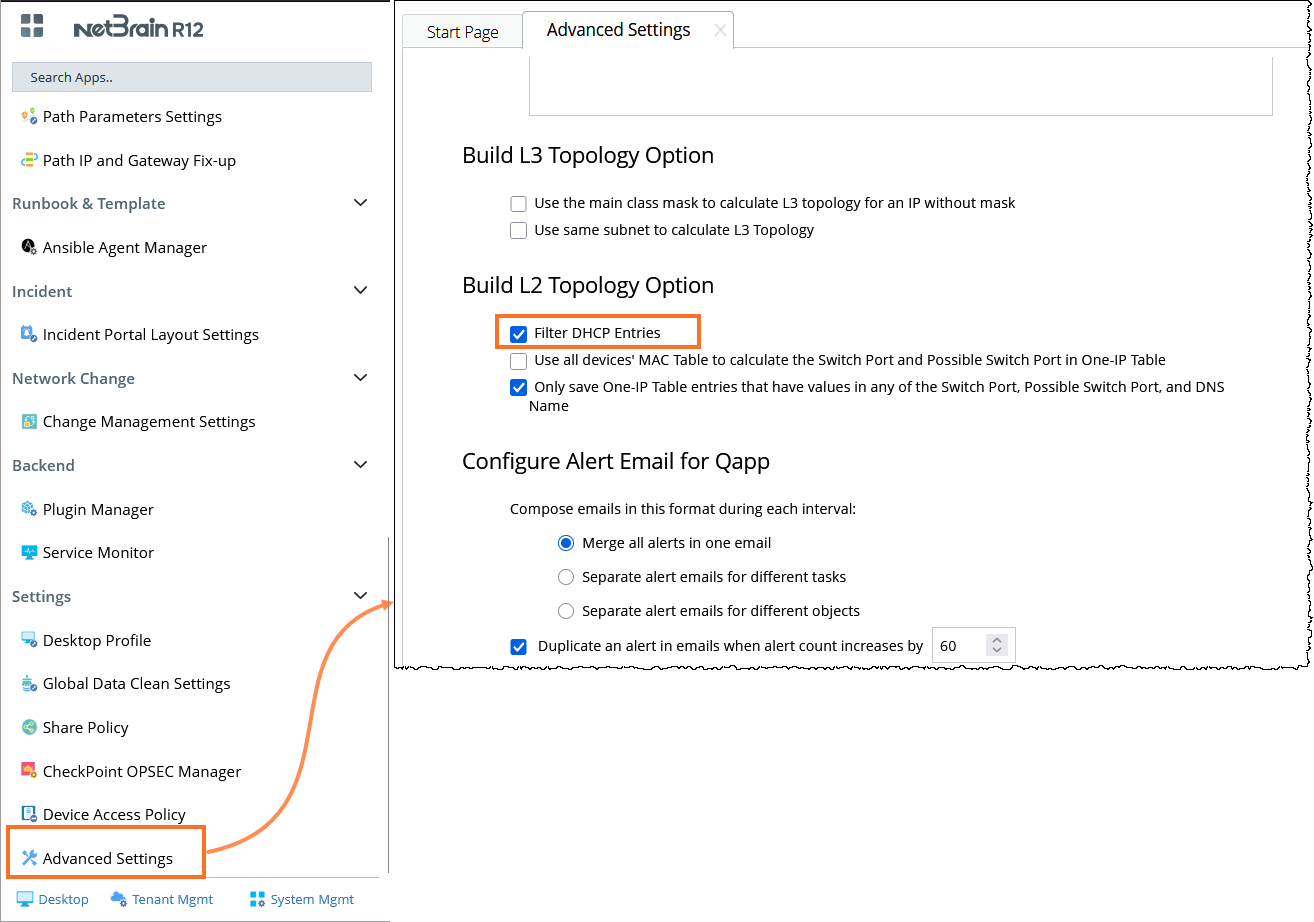Click the alert count stepper arrows
This screenshot has width=1314, height=922.
point(996,646)
